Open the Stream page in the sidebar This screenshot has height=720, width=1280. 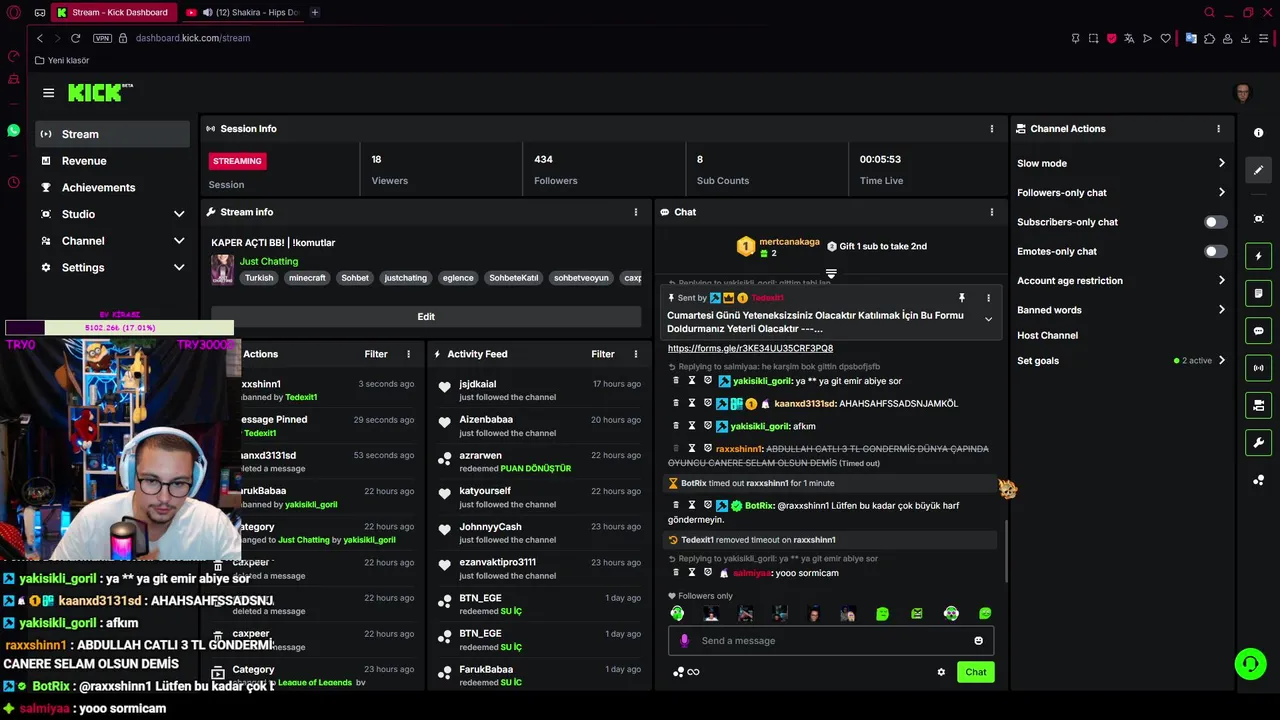[x=112, y=134]
